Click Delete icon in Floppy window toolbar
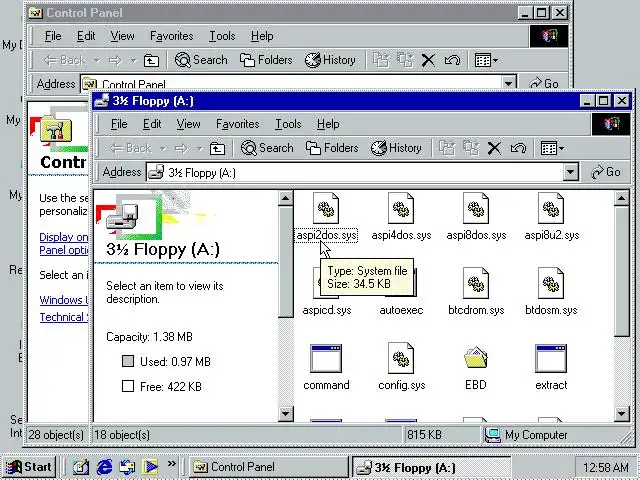The image size is (640, 480). tap(494, 148)
